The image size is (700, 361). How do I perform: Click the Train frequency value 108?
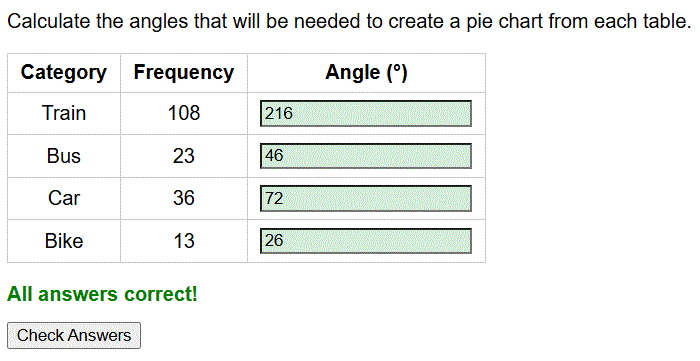[x=184, y=113]
